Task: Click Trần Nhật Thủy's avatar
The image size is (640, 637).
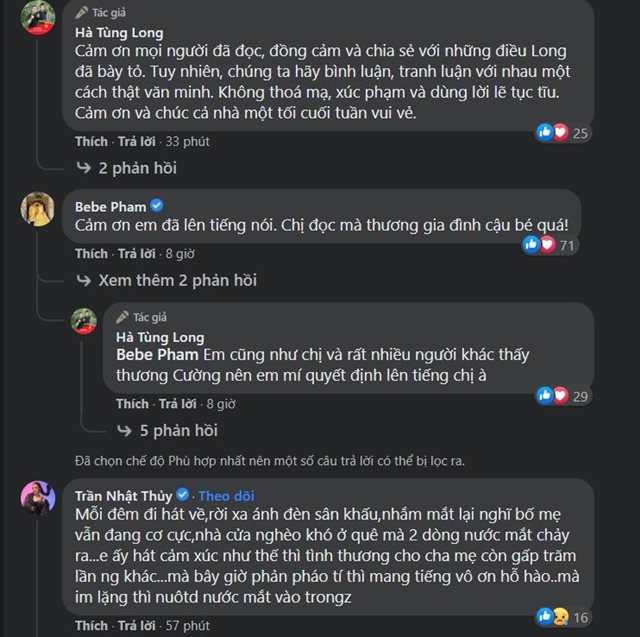Action: [x=38, y=497]
